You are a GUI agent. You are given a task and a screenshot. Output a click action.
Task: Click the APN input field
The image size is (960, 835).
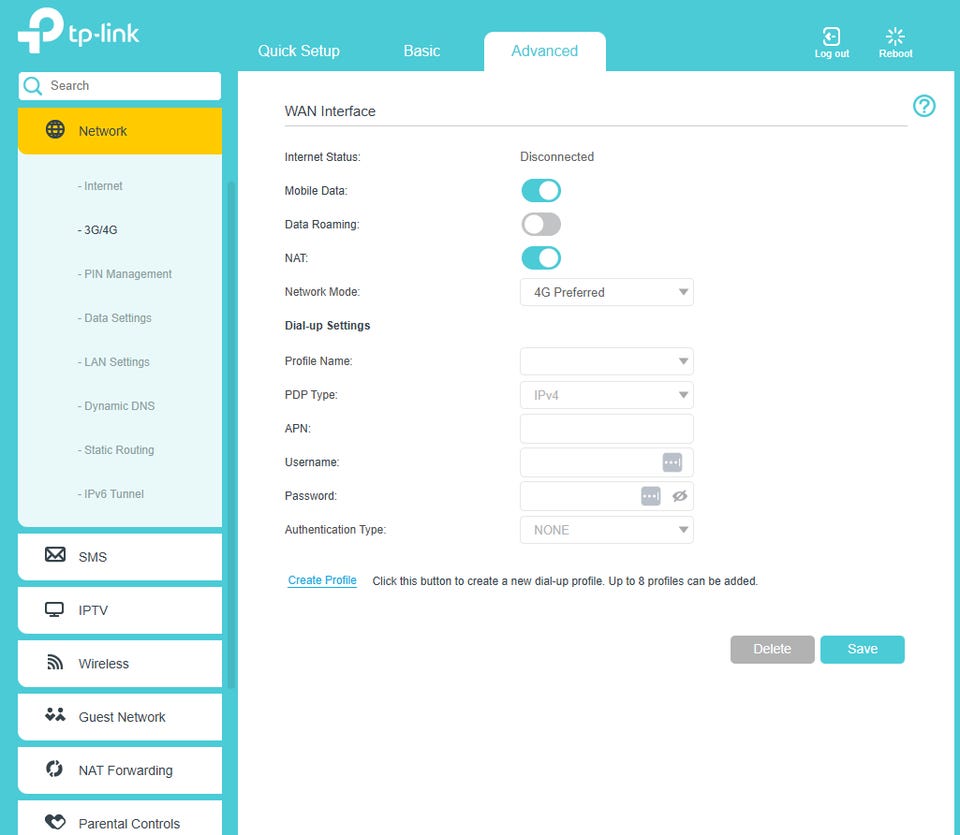(606, 429)
